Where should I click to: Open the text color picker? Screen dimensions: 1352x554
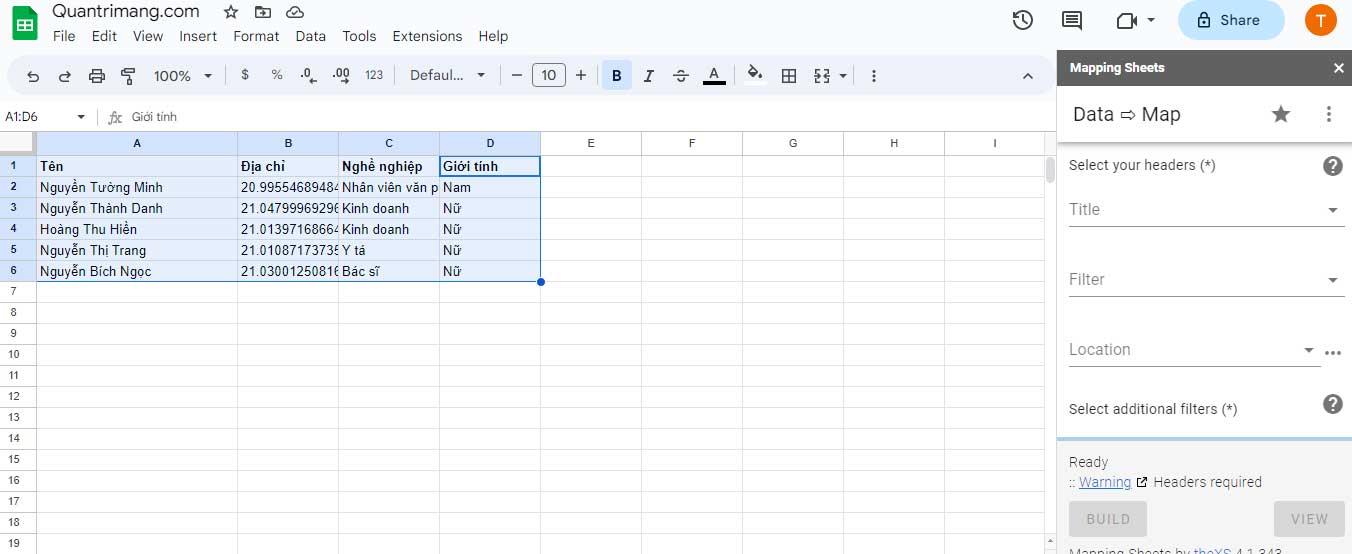(x=714, y=75)
